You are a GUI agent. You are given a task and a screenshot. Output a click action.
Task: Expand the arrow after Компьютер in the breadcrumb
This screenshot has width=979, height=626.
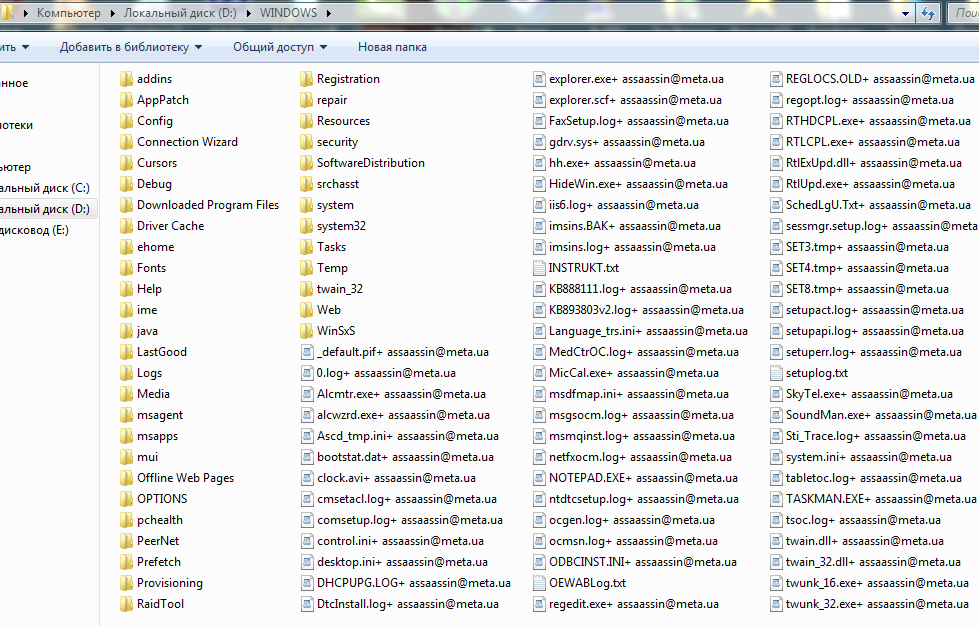(x=112, y=13)
